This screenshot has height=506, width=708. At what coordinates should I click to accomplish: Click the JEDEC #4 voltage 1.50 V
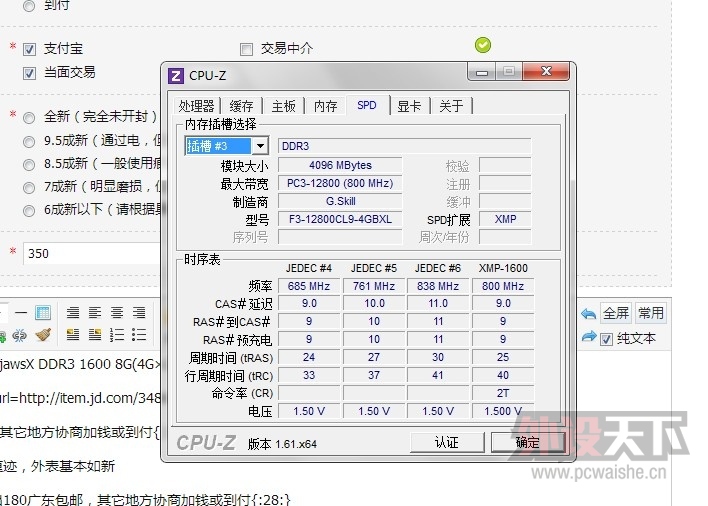309,411
